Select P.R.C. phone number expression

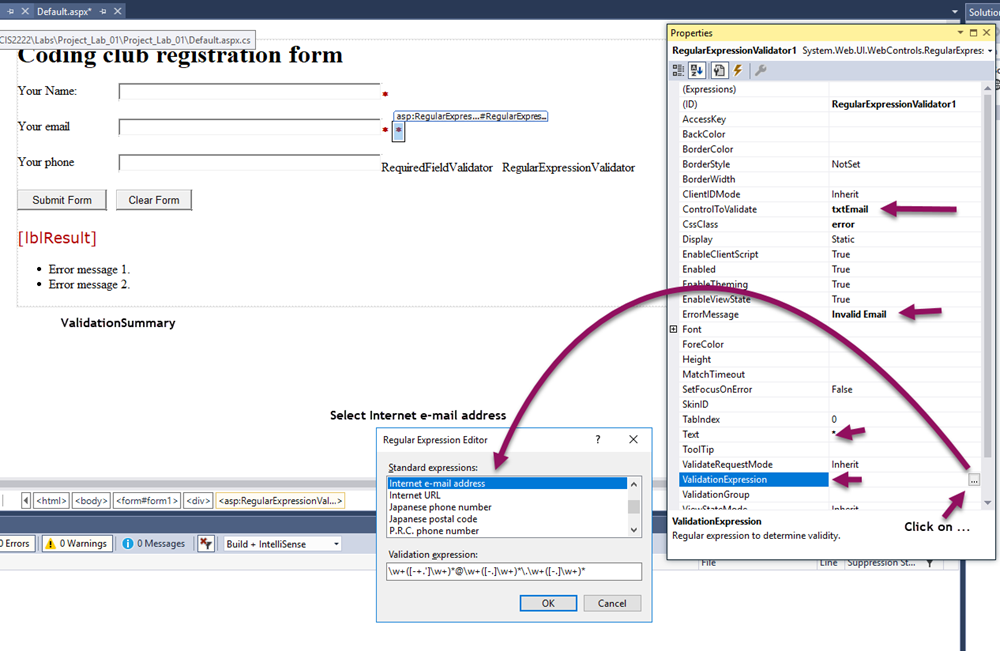507,531
